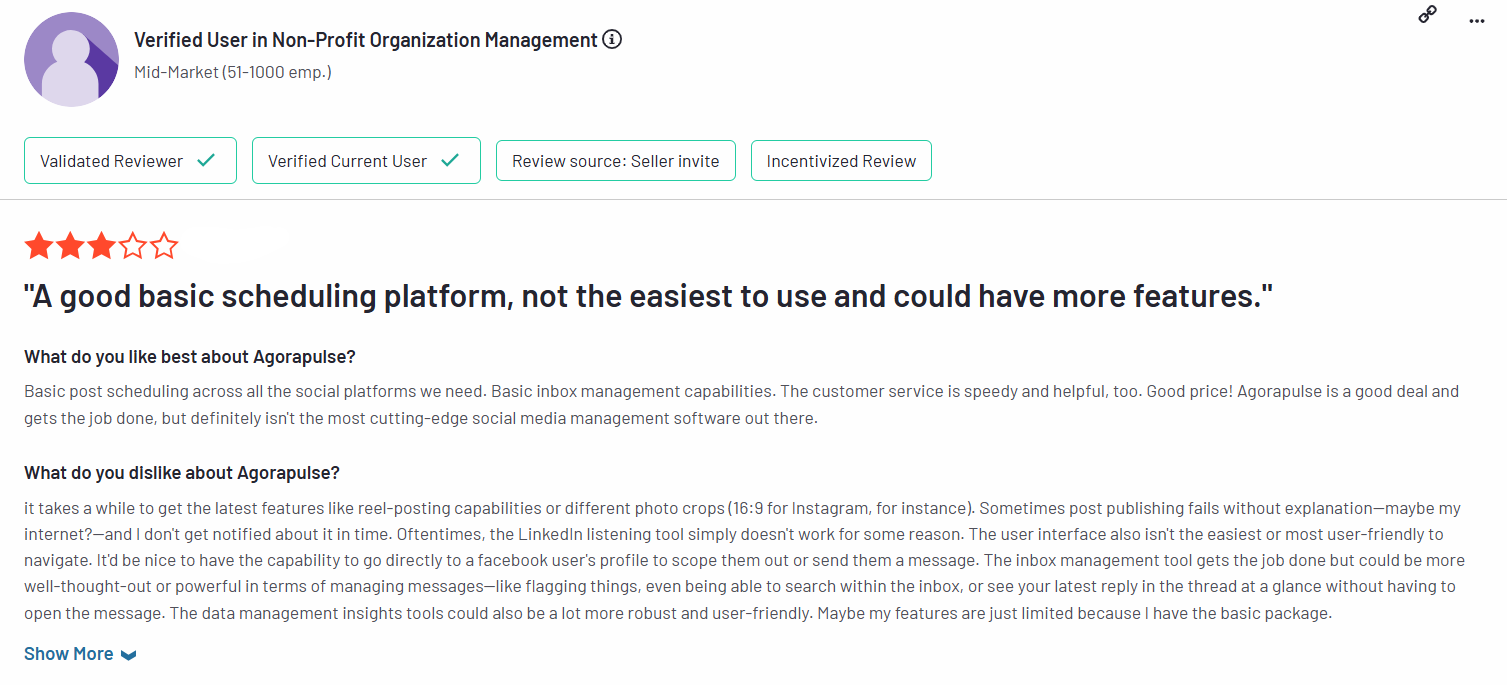This screenshot has width=1507, height=685.
Task: Click the checkmark in the Verified Current User badge
Action: click(x=450, y=160)
